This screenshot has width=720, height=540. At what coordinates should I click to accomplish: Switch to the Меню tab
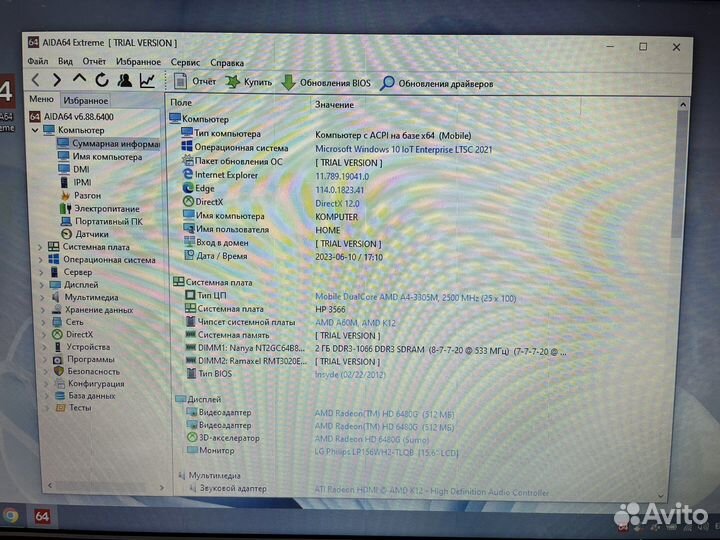(x=41, y=99)
